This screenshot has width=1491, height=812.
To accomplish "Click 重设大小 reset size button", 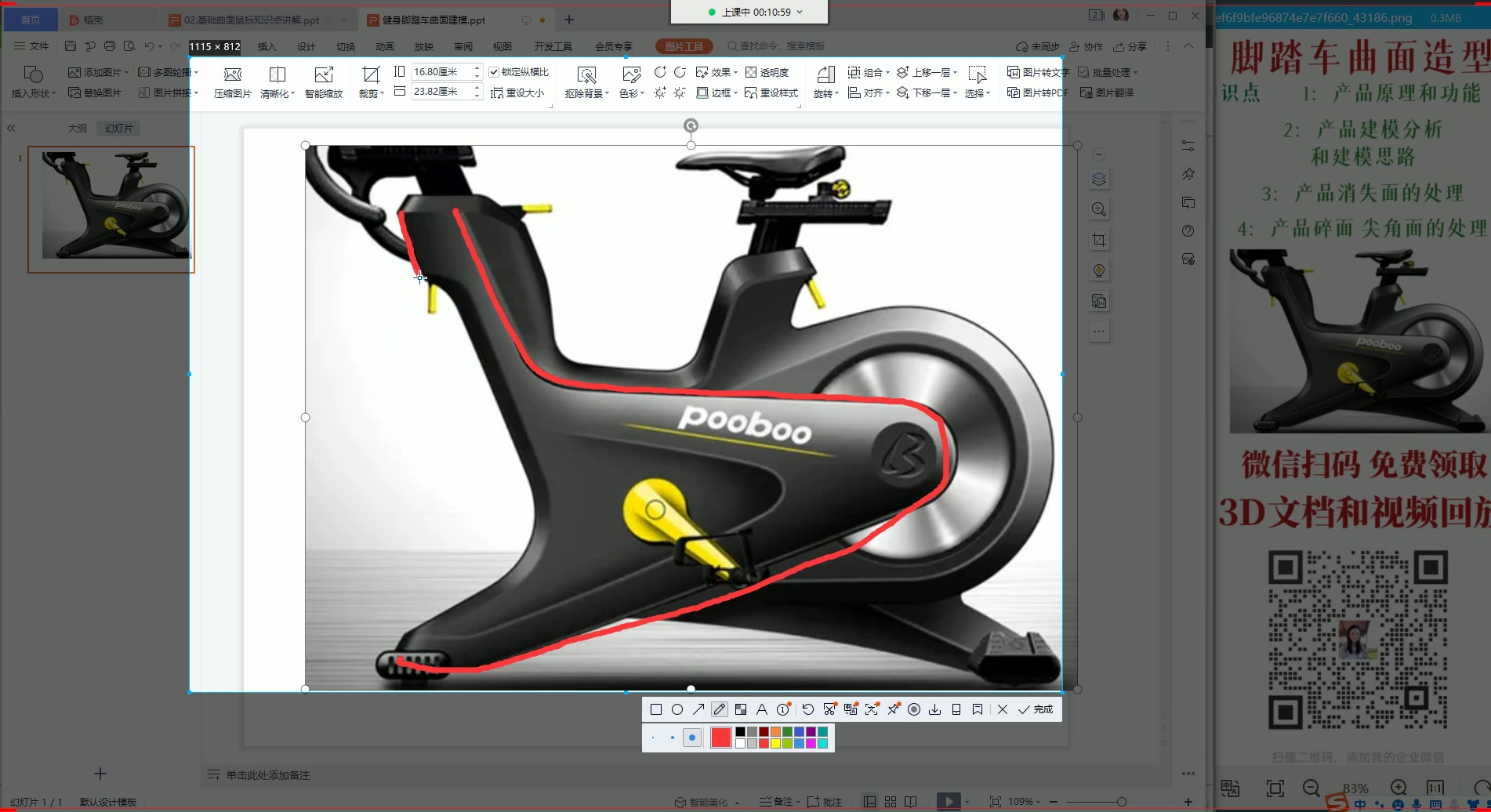I will tap(517, 92).
